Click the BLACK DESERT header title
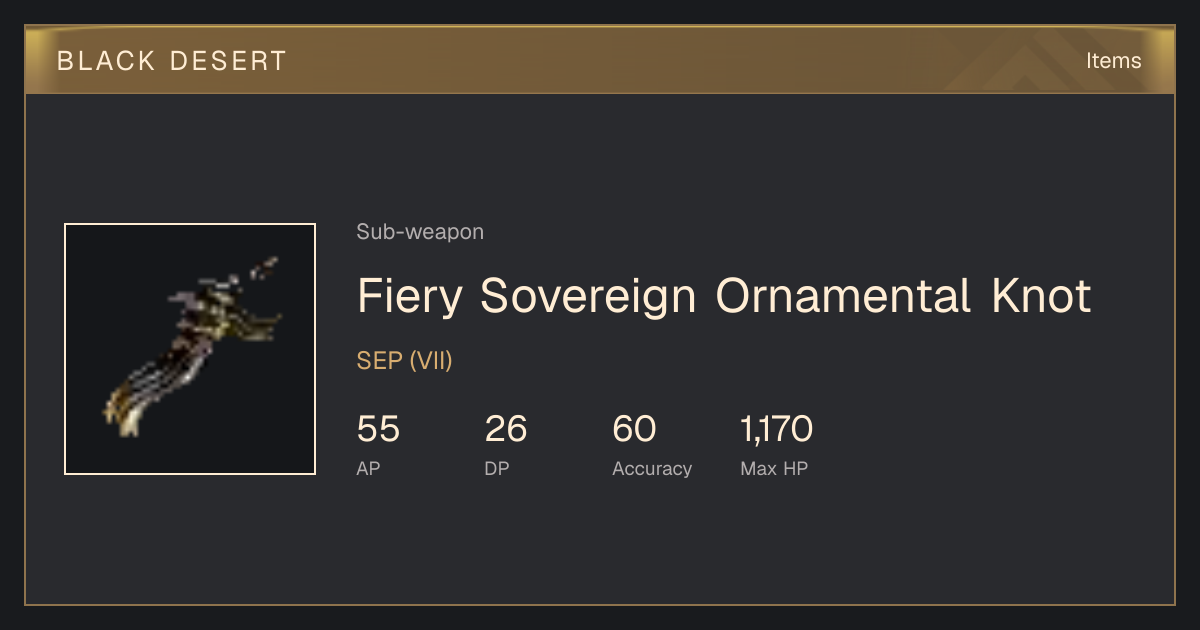 coord(172,61)
